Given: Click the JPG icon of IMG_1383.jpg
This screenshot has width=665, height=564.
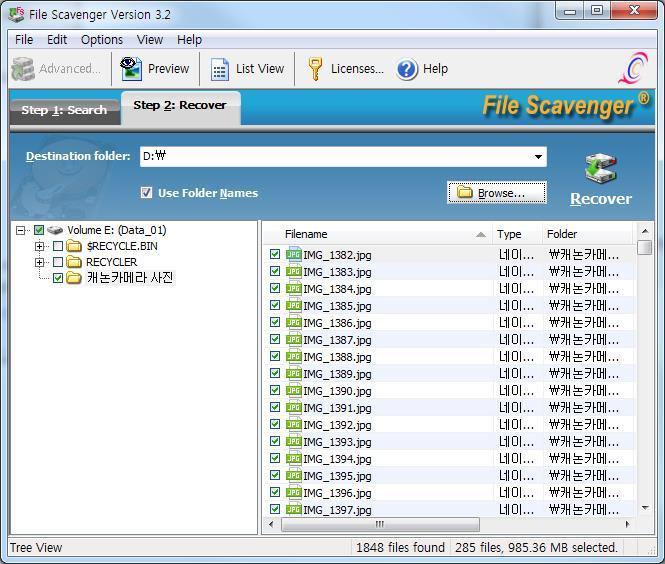Looking at the screenshot, I should click(293, 271).
